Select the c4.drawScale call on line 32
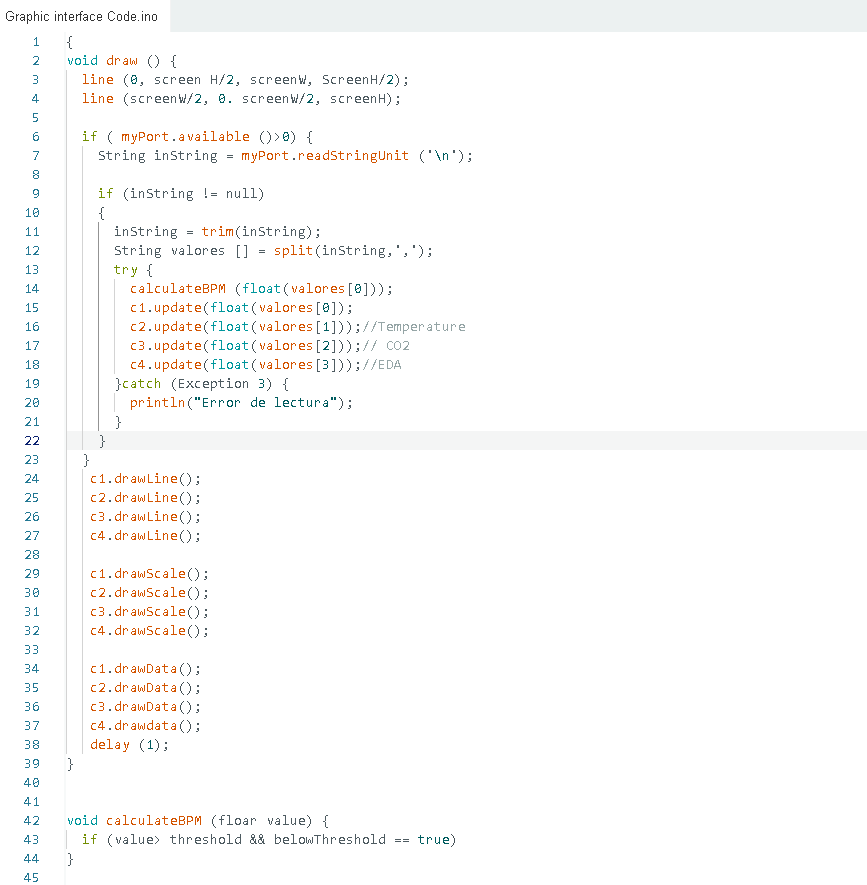Viewport: 867px width, 885px height. click(144, 630)
